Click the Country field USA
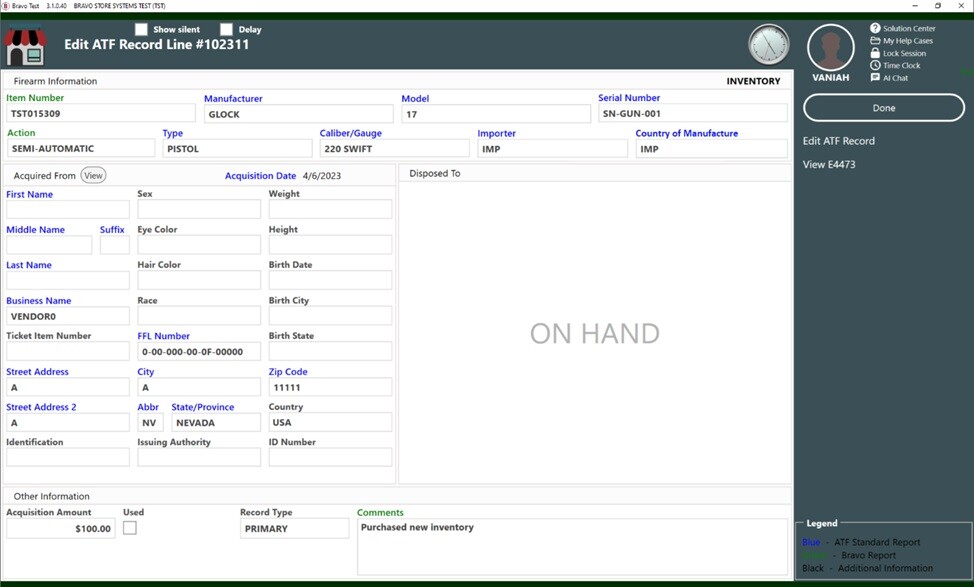This screenshot has height=587, width=974. [330, 422]
